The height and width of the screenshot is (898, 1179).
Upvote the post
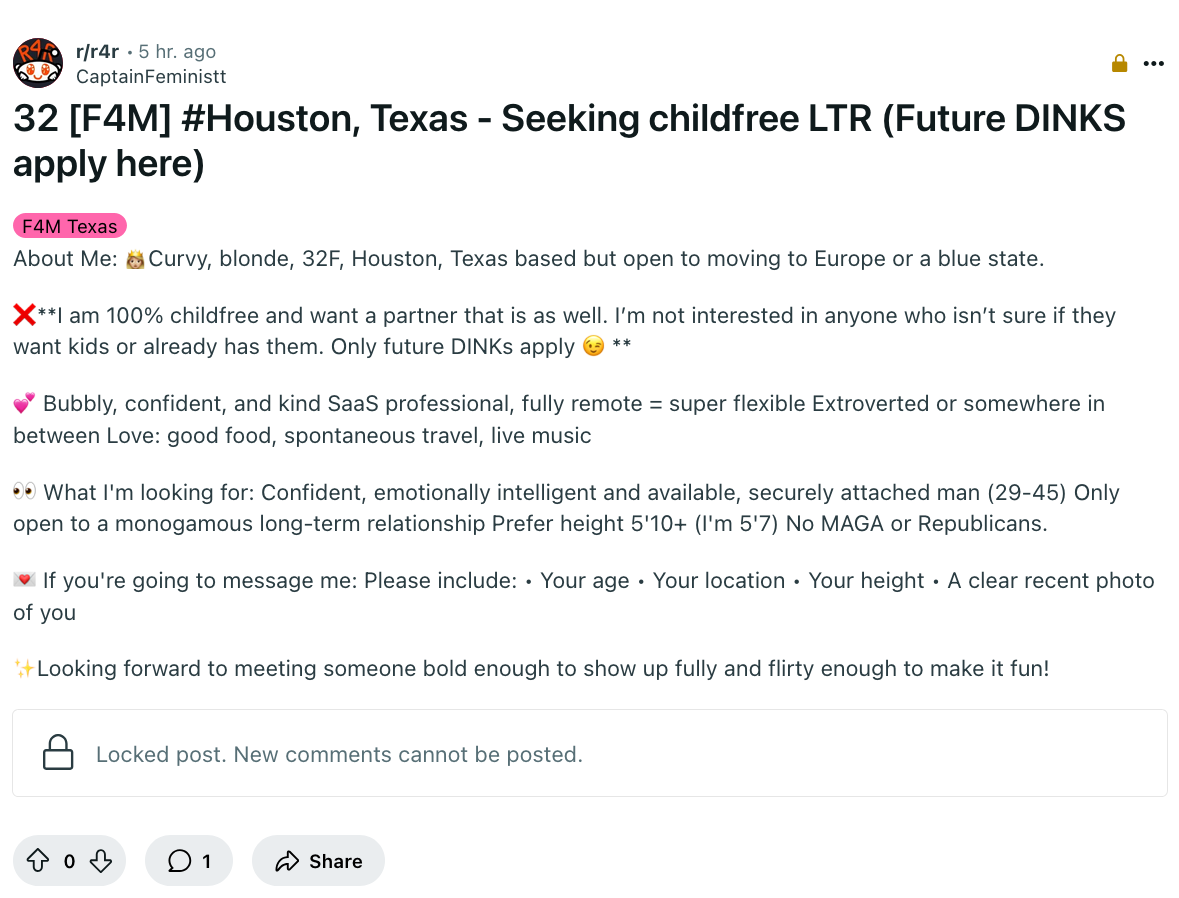38,860
